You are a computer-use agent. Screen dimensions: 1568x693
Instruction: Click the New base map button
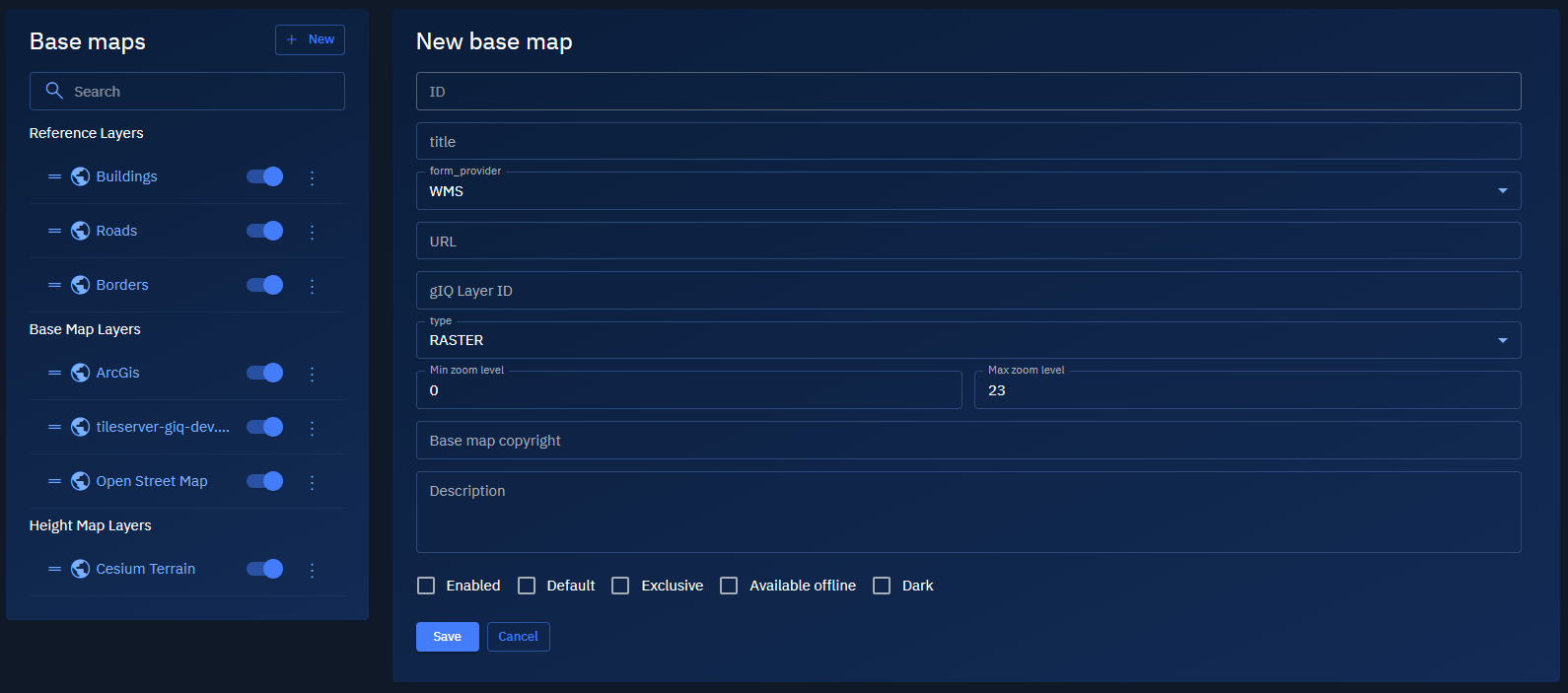pyautogui.click(x=310, y=39)
